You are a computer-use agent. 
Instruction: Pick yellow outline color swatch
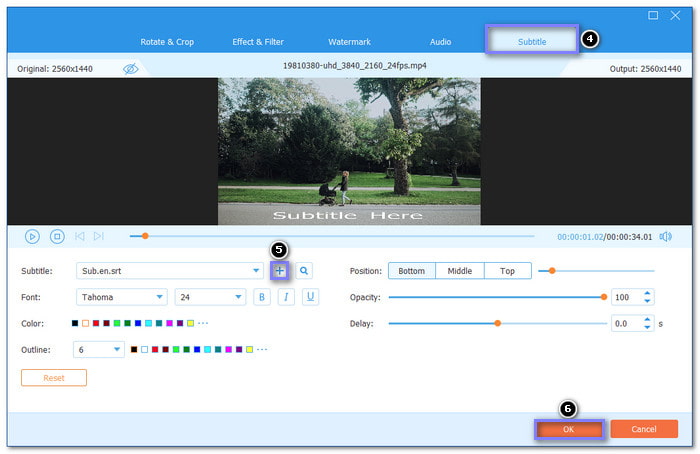click(x=249, y=350)
